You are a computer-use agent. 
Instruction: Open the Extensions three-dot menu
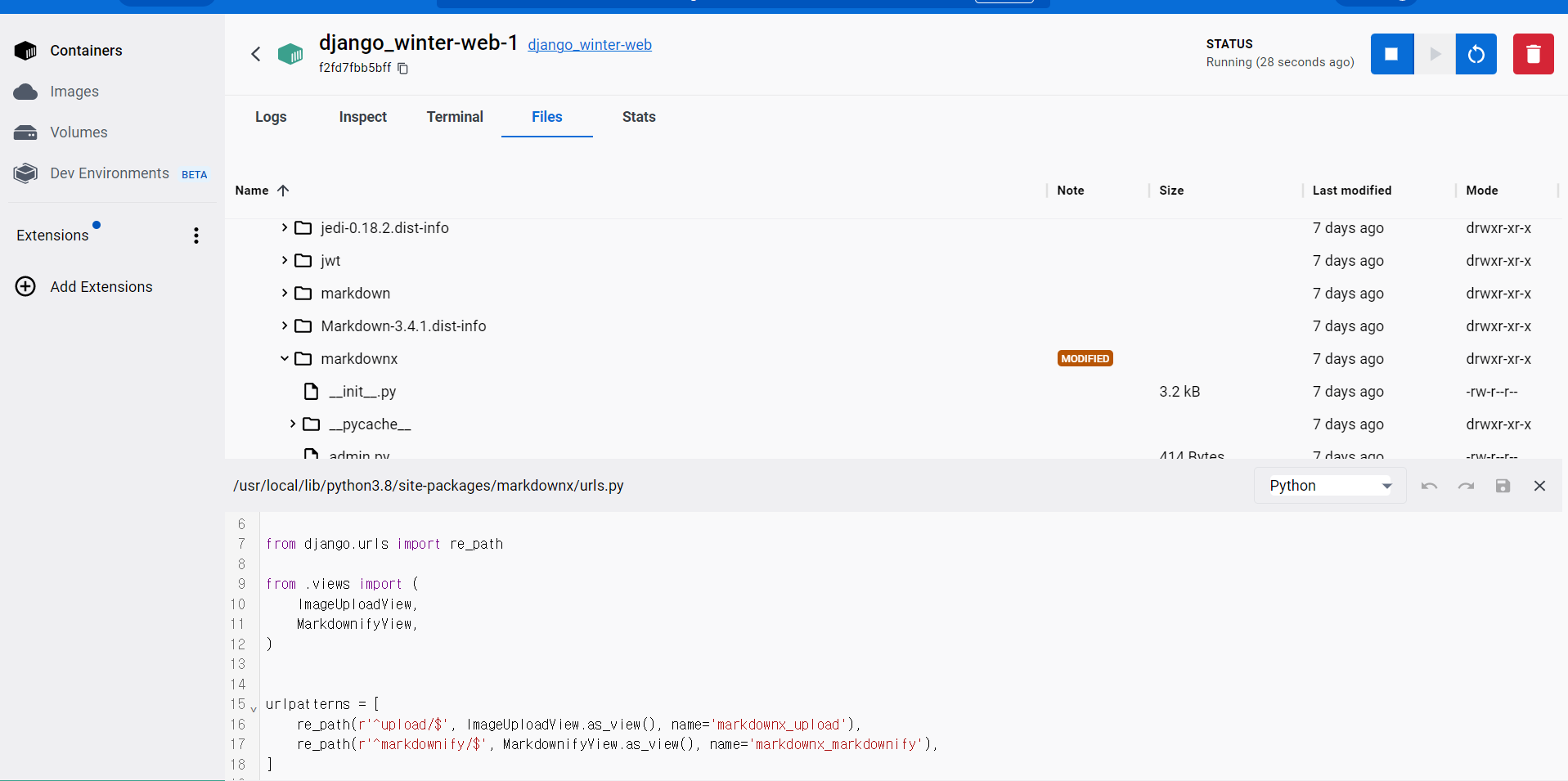click(196, 236)
